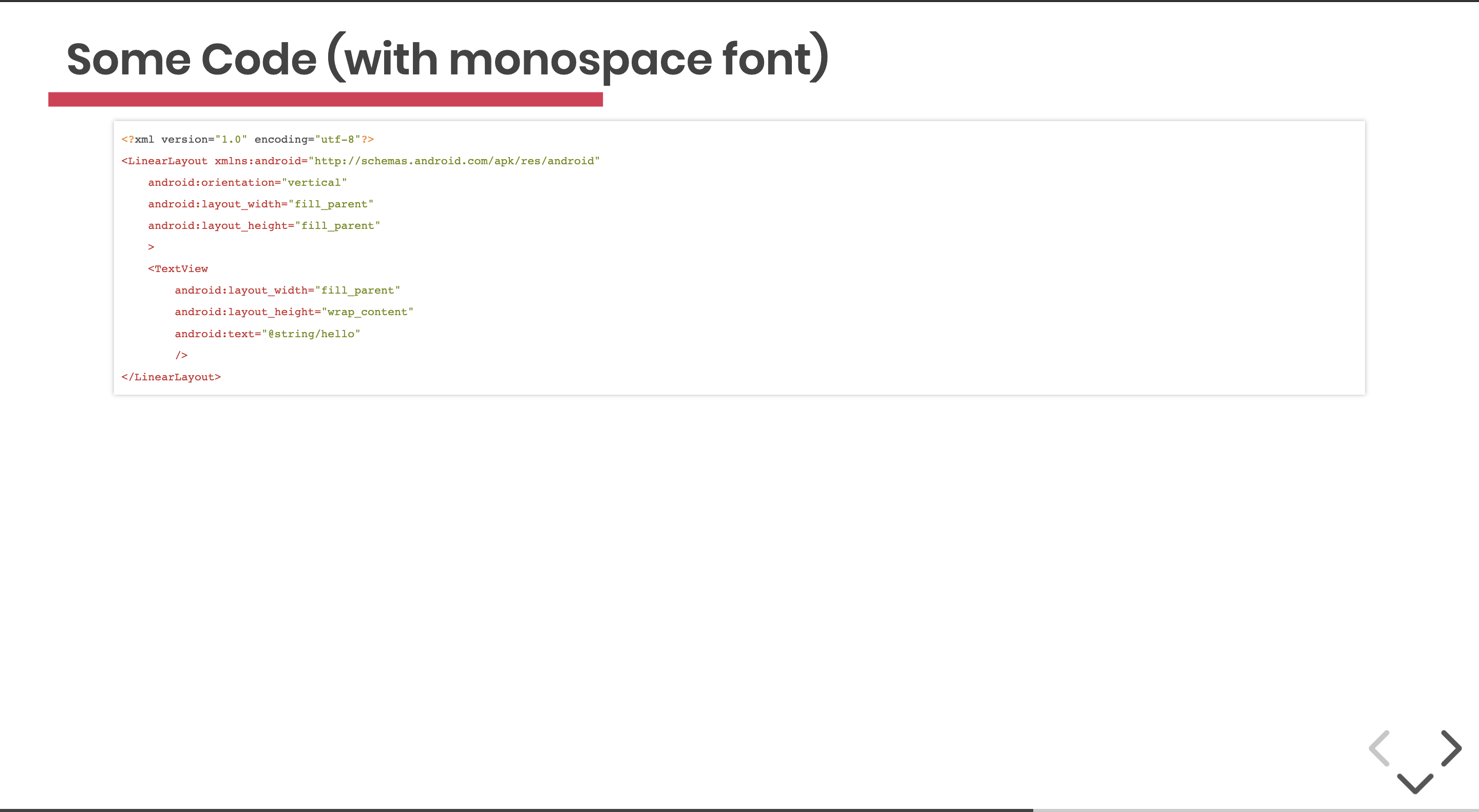This screenshot has width=1479, height=812.
Task: Click the android:text @string/hello line
Action: (x=268, y=334)
